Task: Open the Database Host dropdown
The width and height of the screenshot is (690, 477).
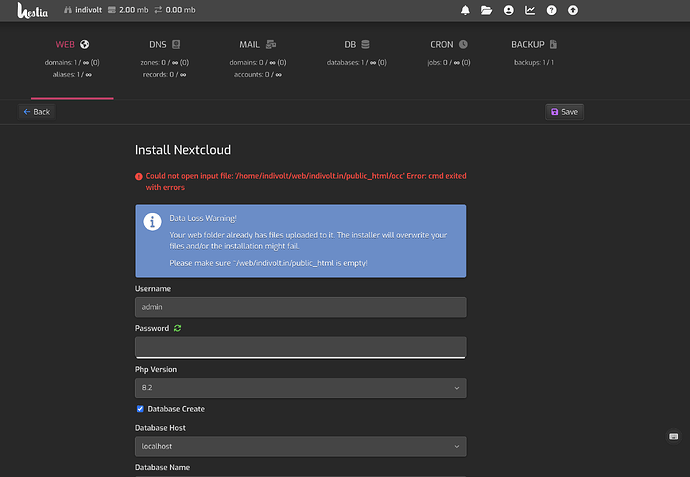Action: 301,447
